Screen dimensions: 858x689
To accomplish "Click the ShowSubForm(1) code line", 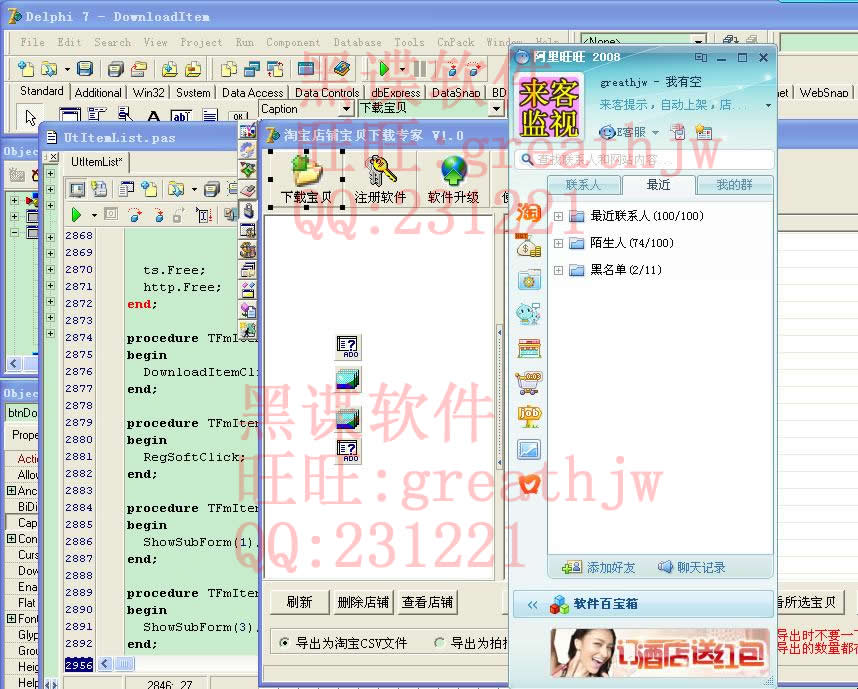I will [200, 542].
